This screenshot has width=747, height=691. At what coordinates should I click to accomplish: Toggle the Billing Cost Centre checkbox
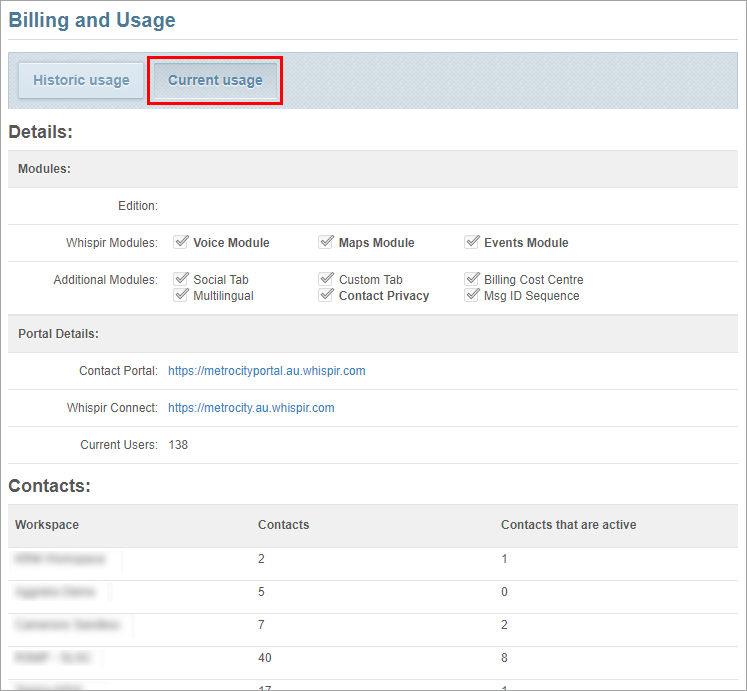tap(472, 278)
